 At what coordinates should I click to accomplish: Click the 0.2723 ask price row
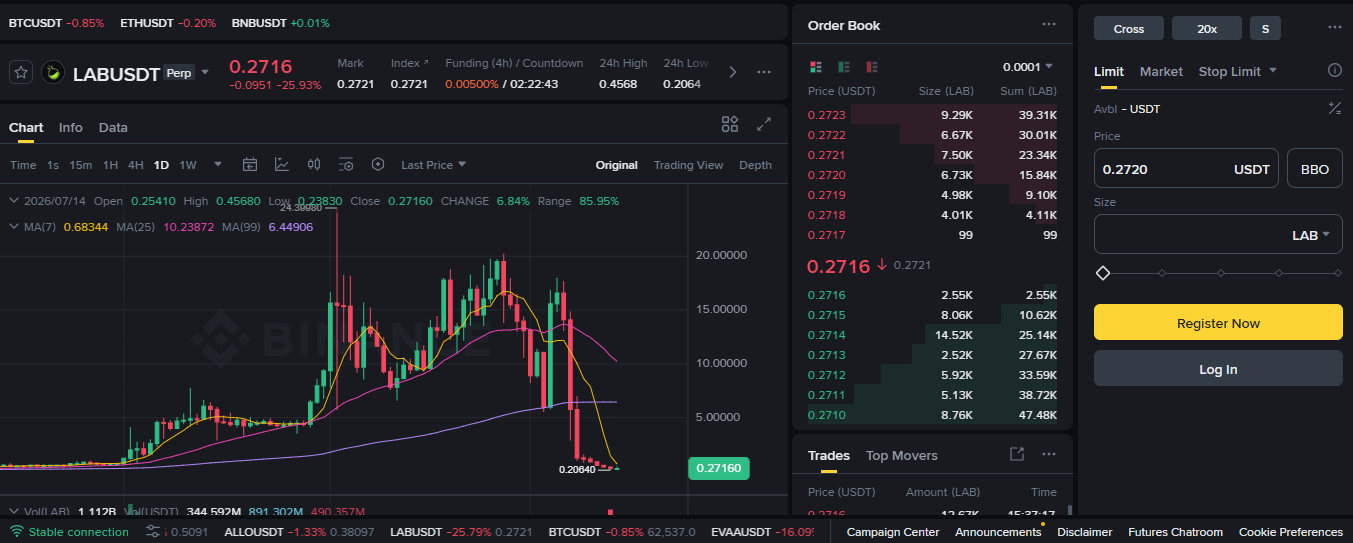tap(932, 115)
